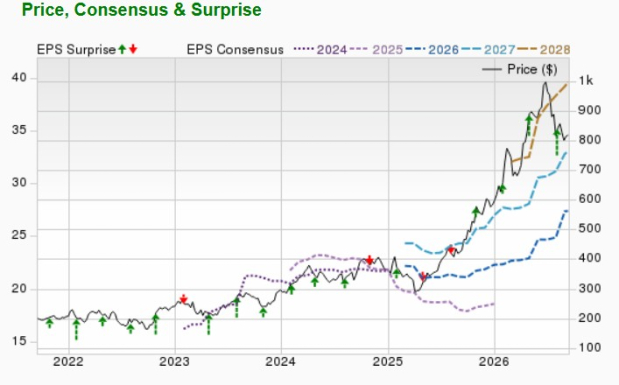Viewport: 619px width, 385px height.
Task: Click the Price, Consensus & Surprise title
Action: tap(141, 10)
